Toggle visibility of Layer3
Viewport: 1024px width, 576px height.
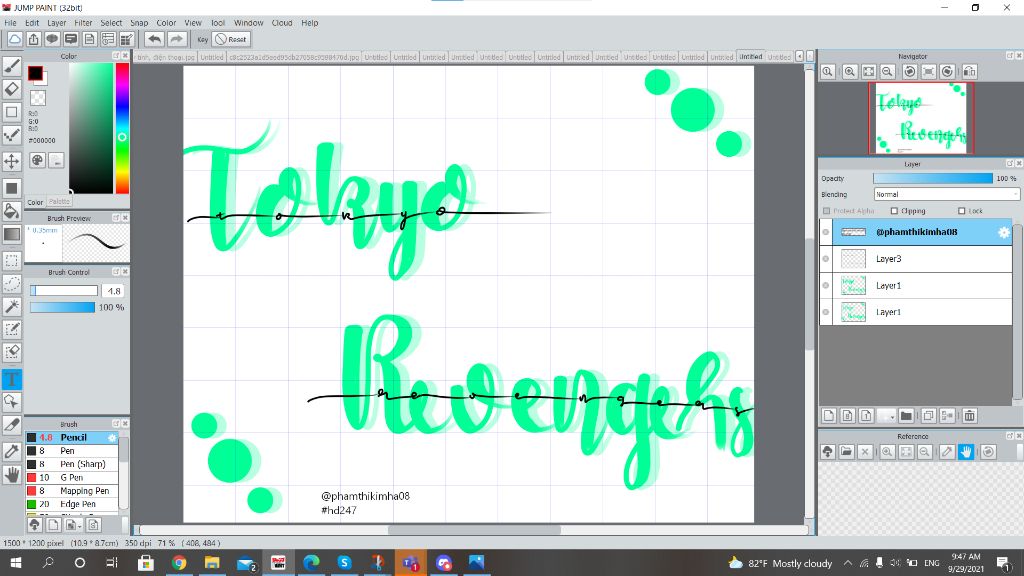click(x=826, y=259)
